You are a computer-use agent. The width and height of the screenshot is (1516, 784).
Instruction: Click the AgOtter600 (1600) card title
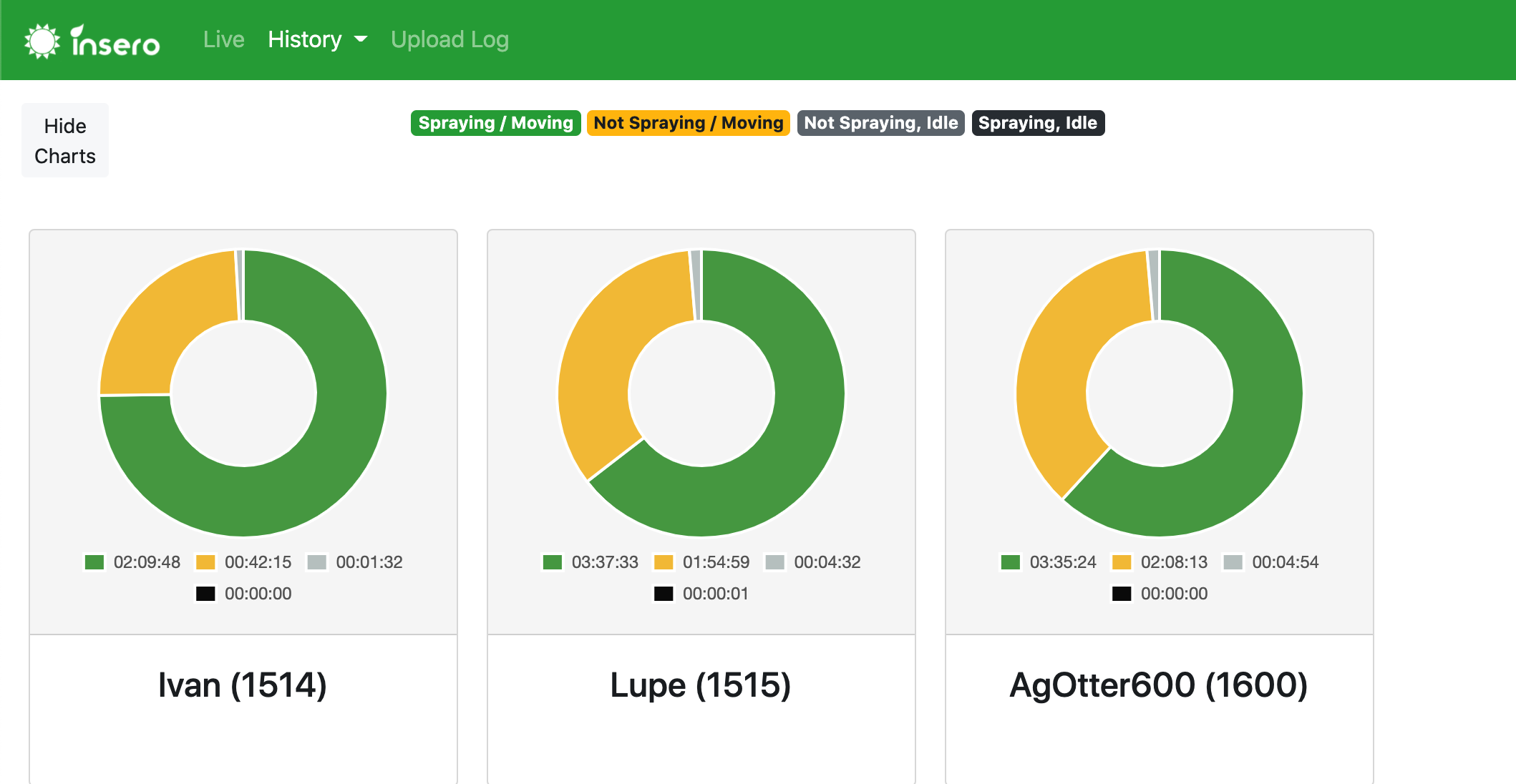tap(1158, 685)
